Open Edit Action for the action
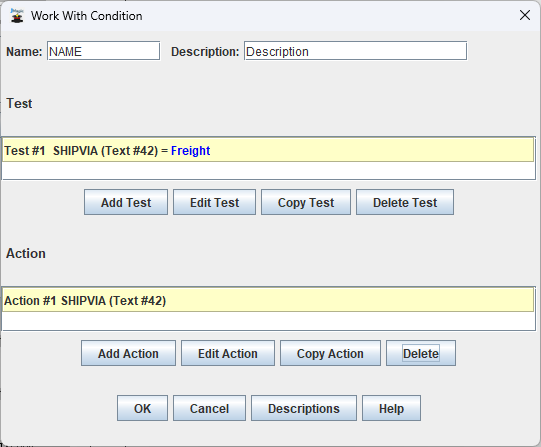The width and height of the screenshot is (541, 447). pos(228,353)
